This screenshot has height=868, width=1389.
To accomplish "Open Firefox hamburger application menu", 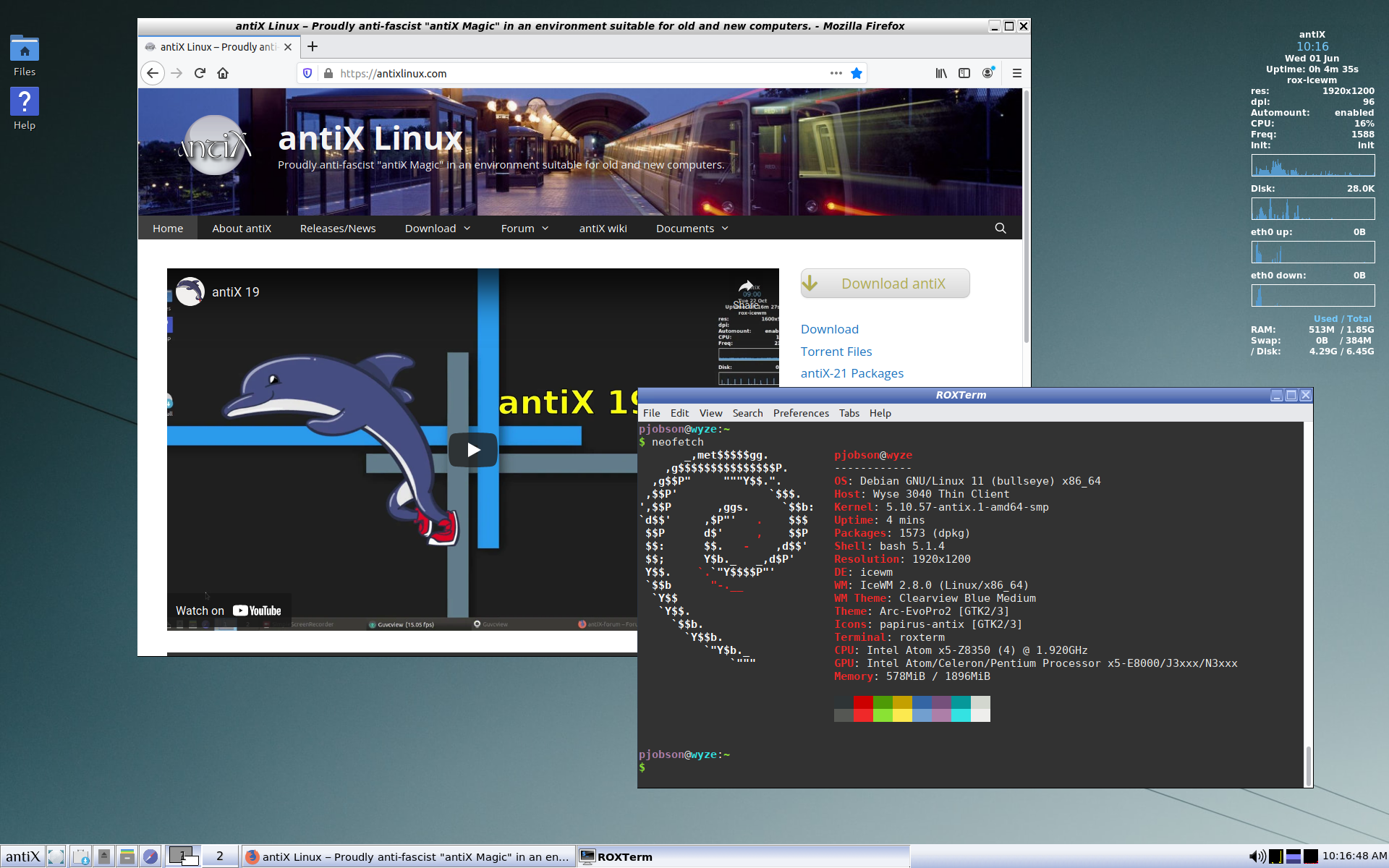I will tap(1016, 73).
